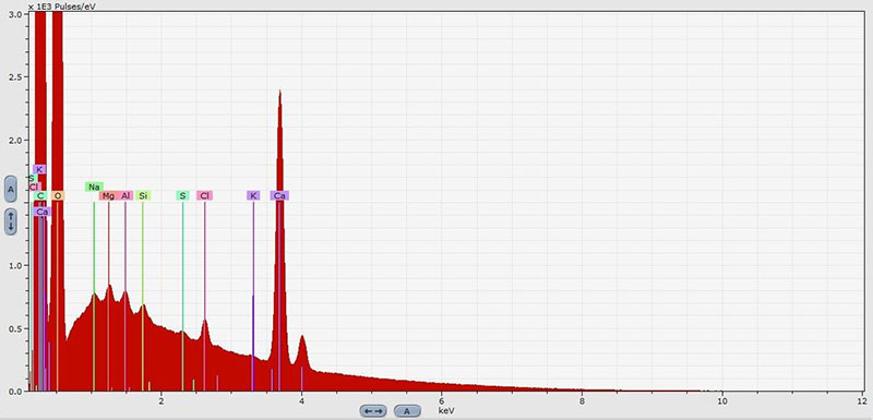Click the smaller Ca K-beta peak near 4 keV
Screen dimensions: 873x420
click(x=302, y=338)
